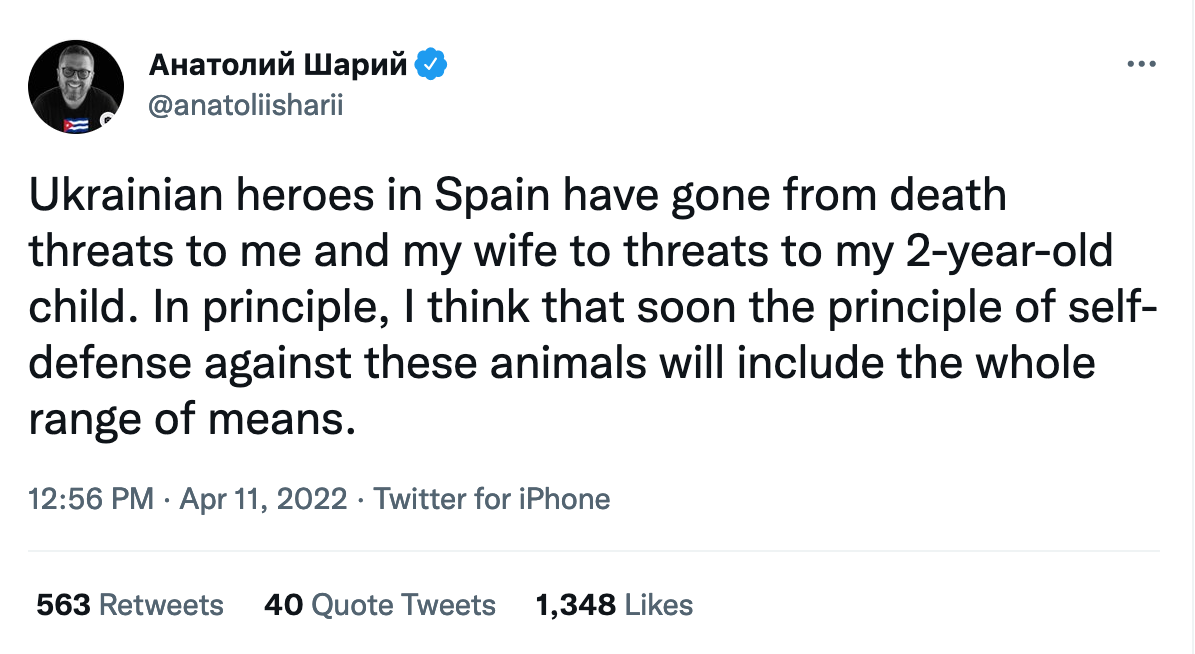Click the words 'range of means.'

point(192,419)
